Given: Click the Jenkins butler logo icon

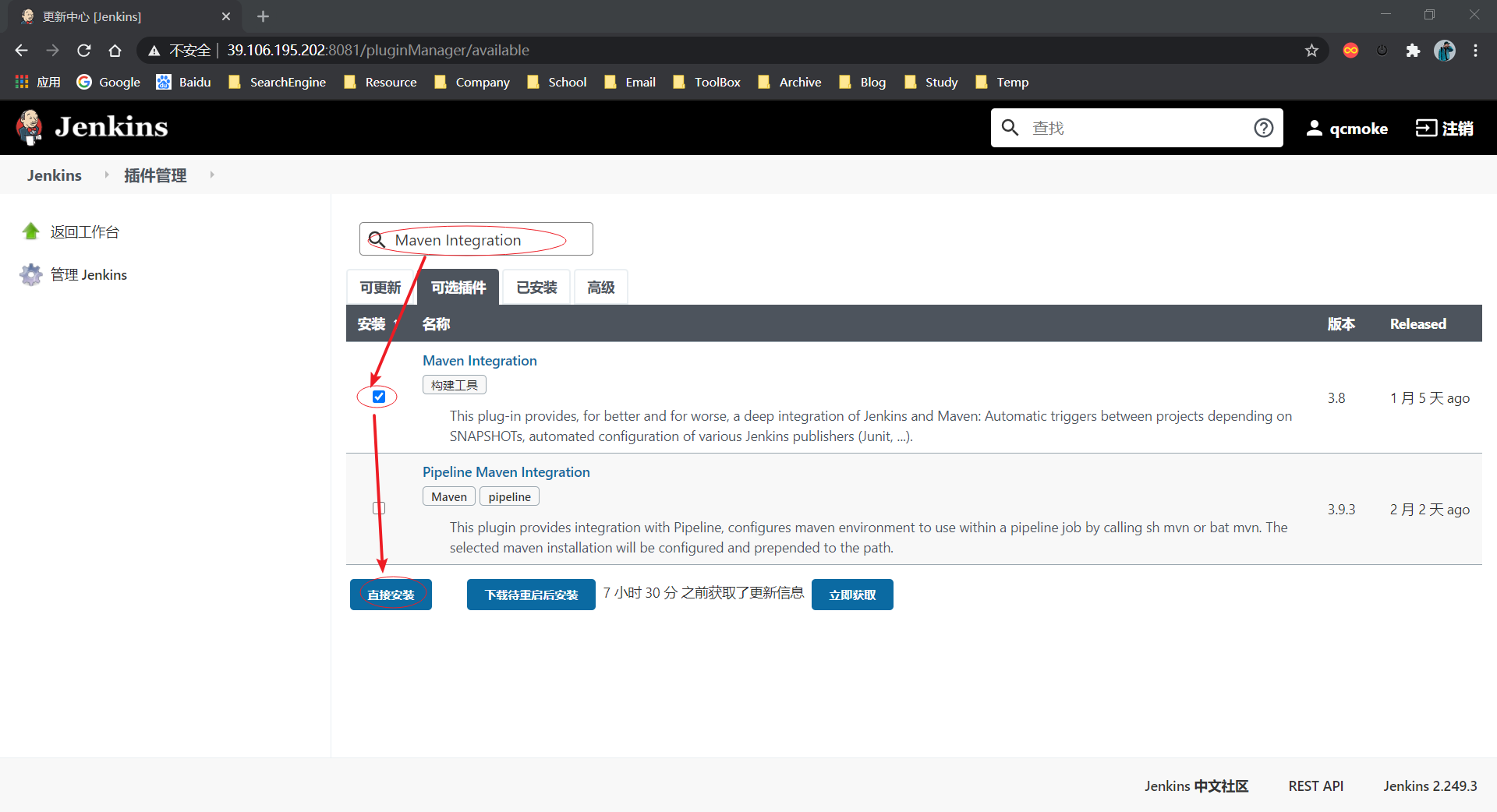Looking at the screenshot, I should click(30, 127).
